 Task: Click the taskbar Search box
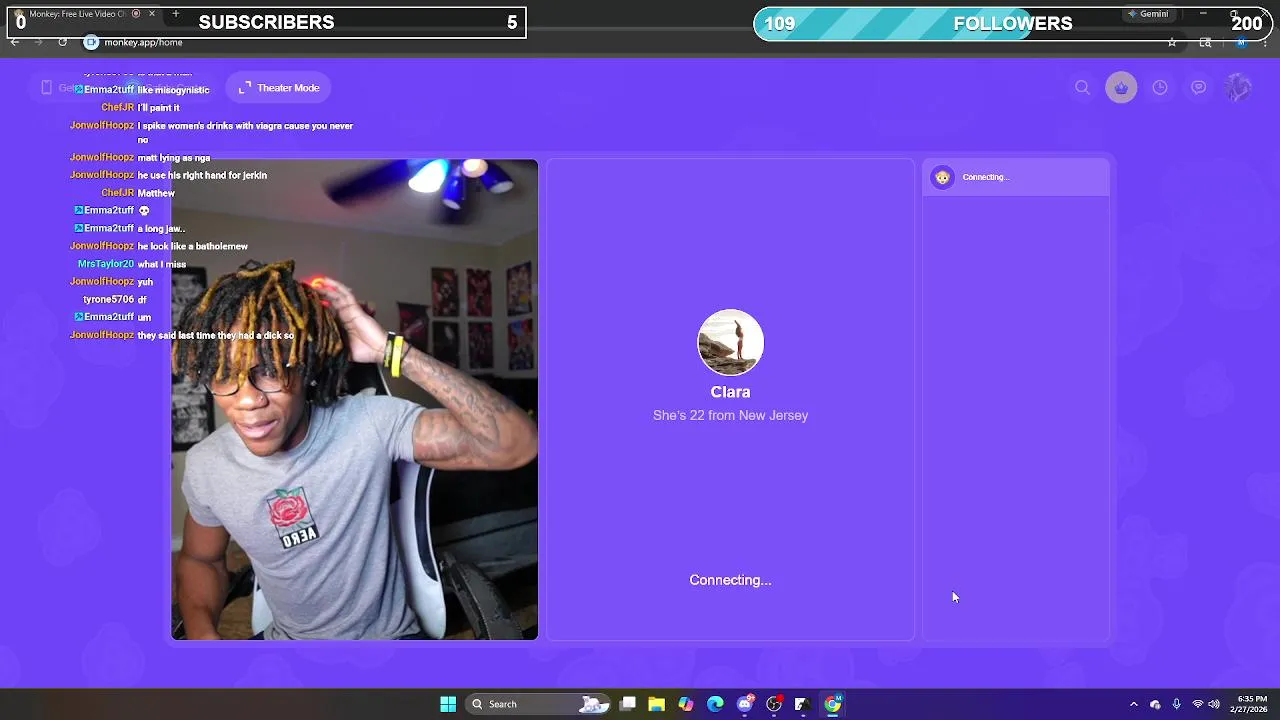[539, 704]
